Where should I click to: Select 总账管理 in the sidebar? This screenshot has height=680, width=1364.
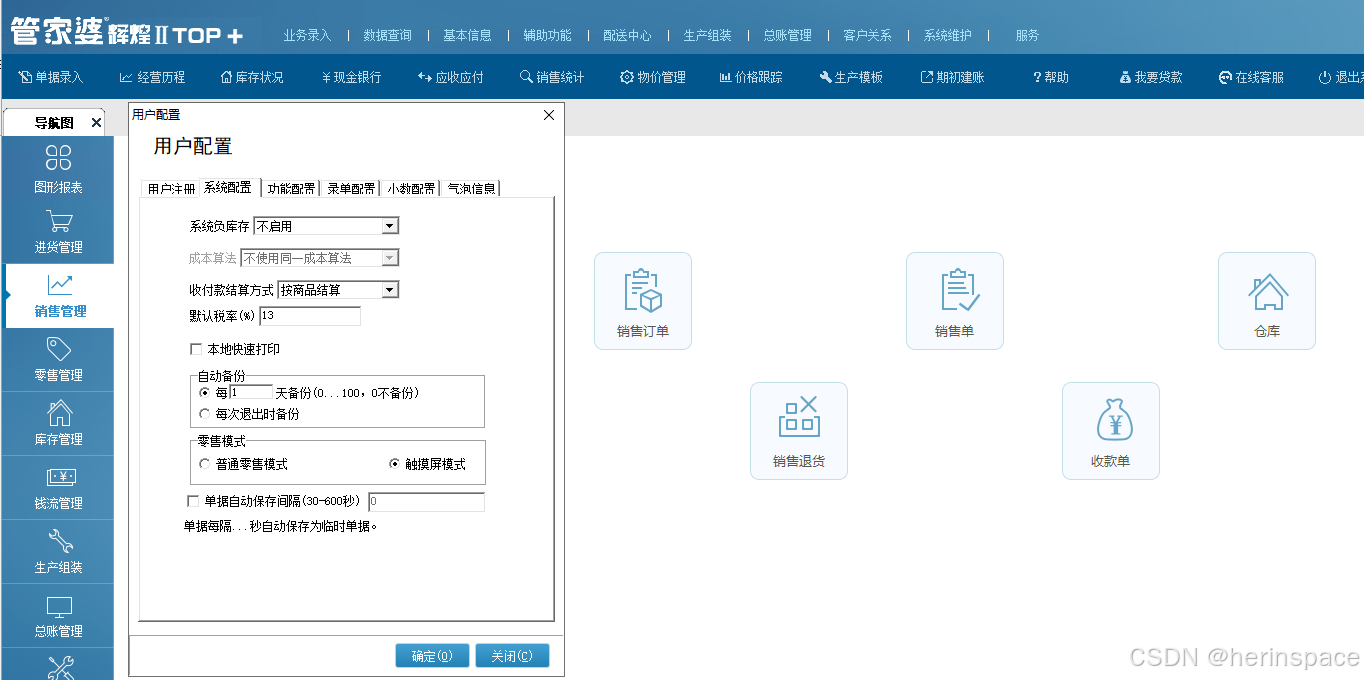[x=59, y=616]
